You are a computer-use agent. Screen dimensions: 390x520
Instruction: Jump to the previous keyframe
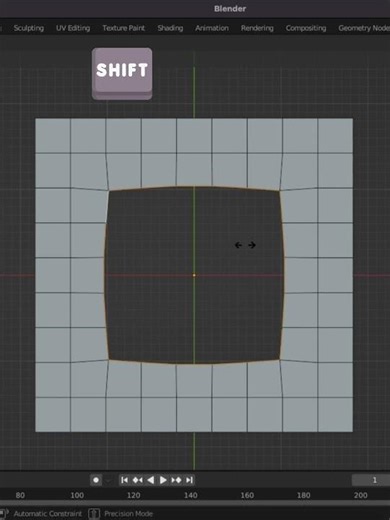[137, 480]
